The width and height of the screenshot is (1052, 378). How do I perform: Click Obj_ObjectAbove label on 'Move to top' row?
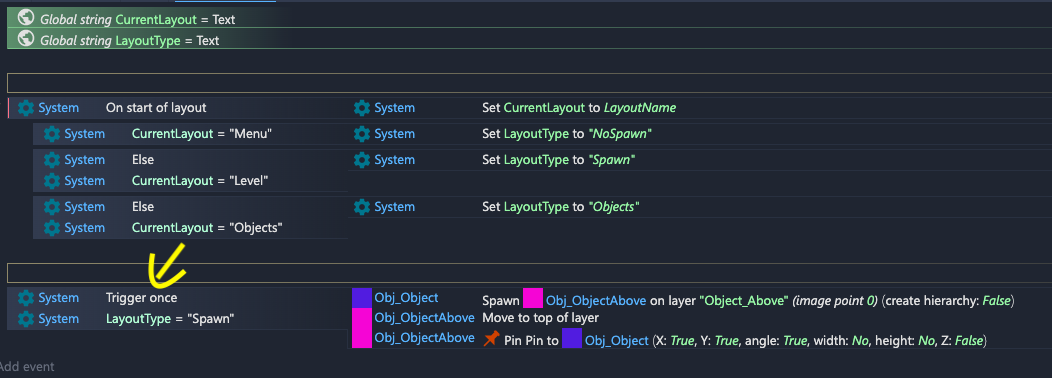click(424, 317)
